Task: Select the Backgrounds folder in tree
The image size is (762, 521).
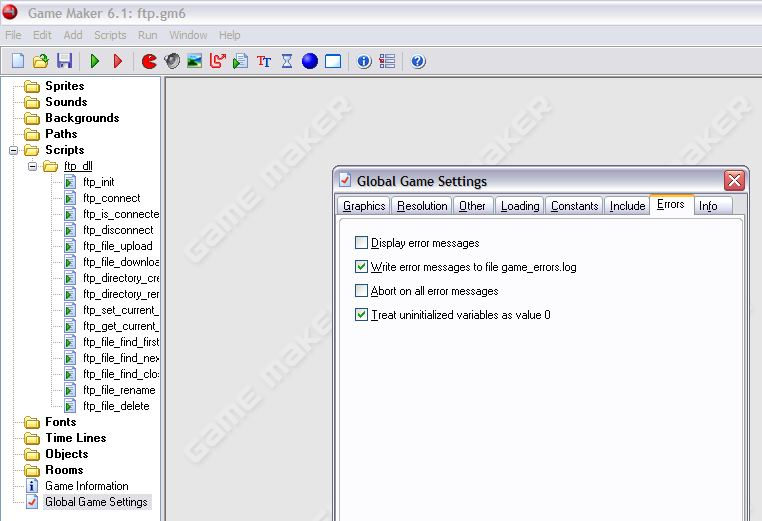Action: [82, 118]
